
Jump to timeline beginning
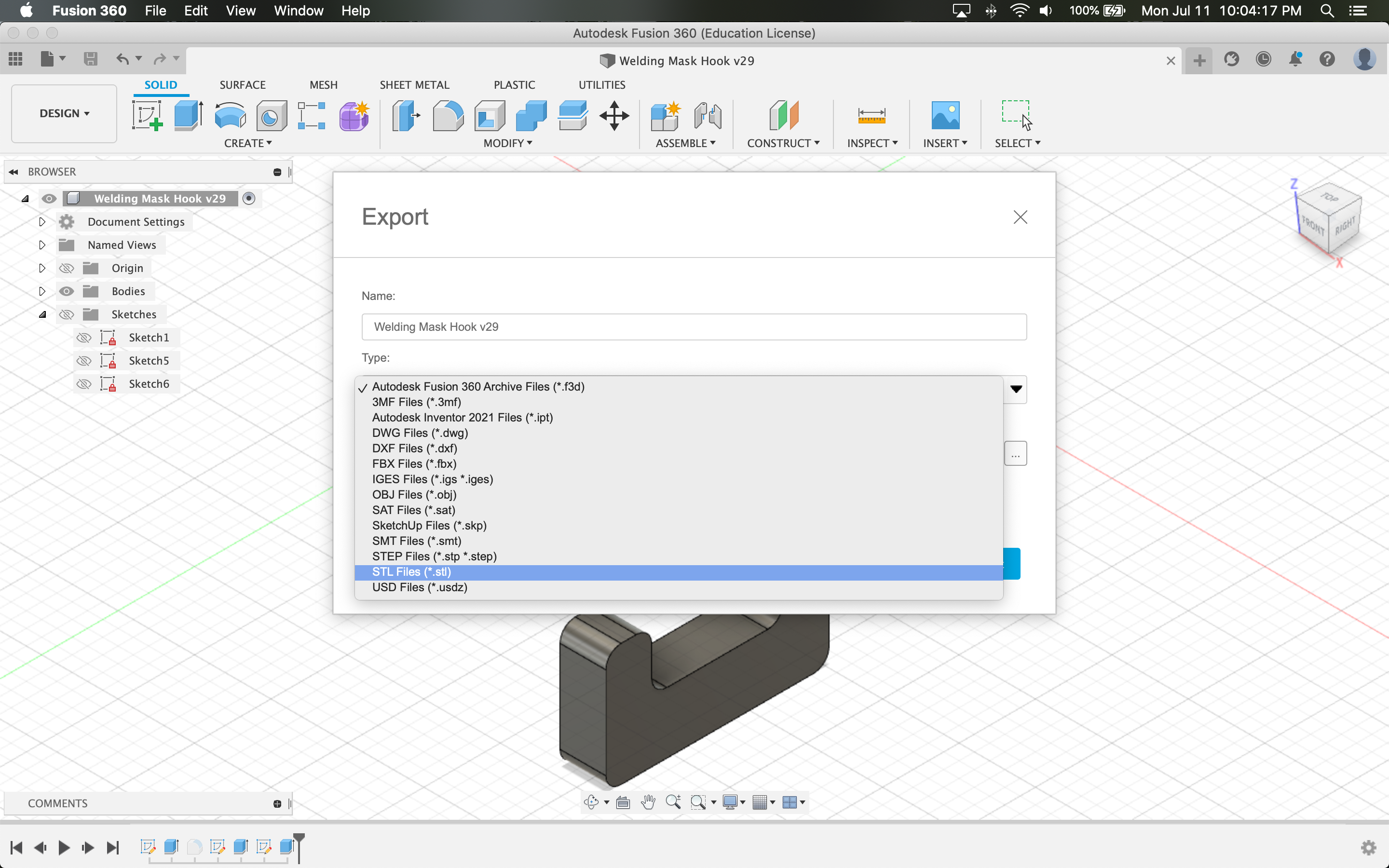16,847
